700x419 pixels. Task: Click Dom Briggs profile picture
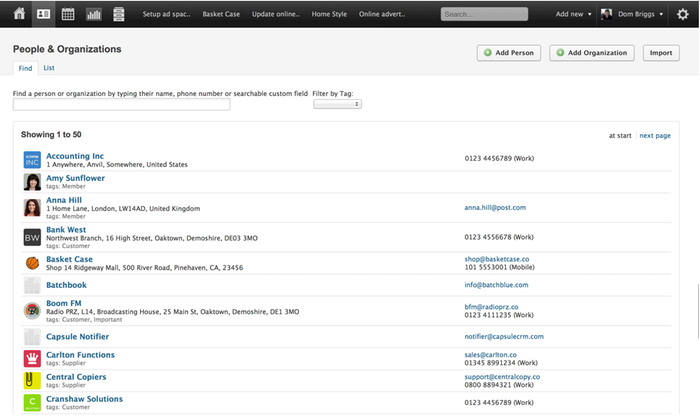pyautogui.click(x=606, y=14)
